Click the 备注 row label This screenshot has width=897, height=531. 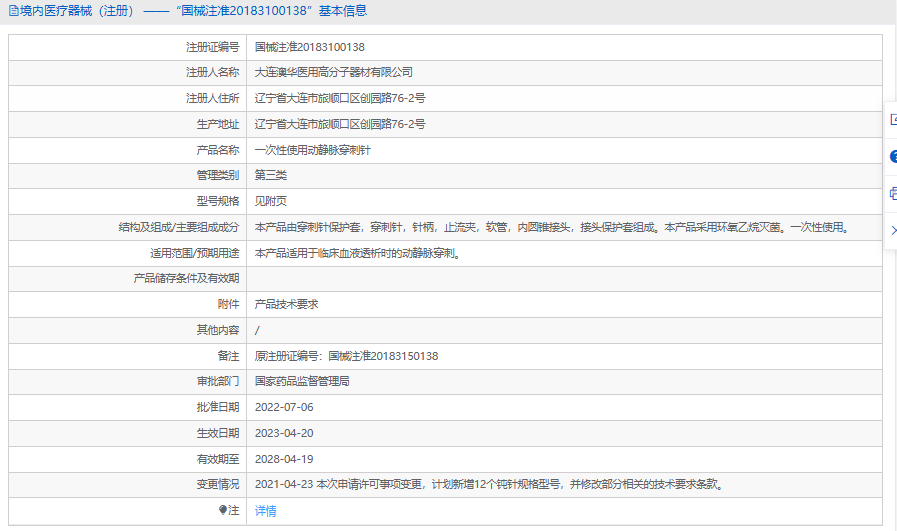click(228, 356)
